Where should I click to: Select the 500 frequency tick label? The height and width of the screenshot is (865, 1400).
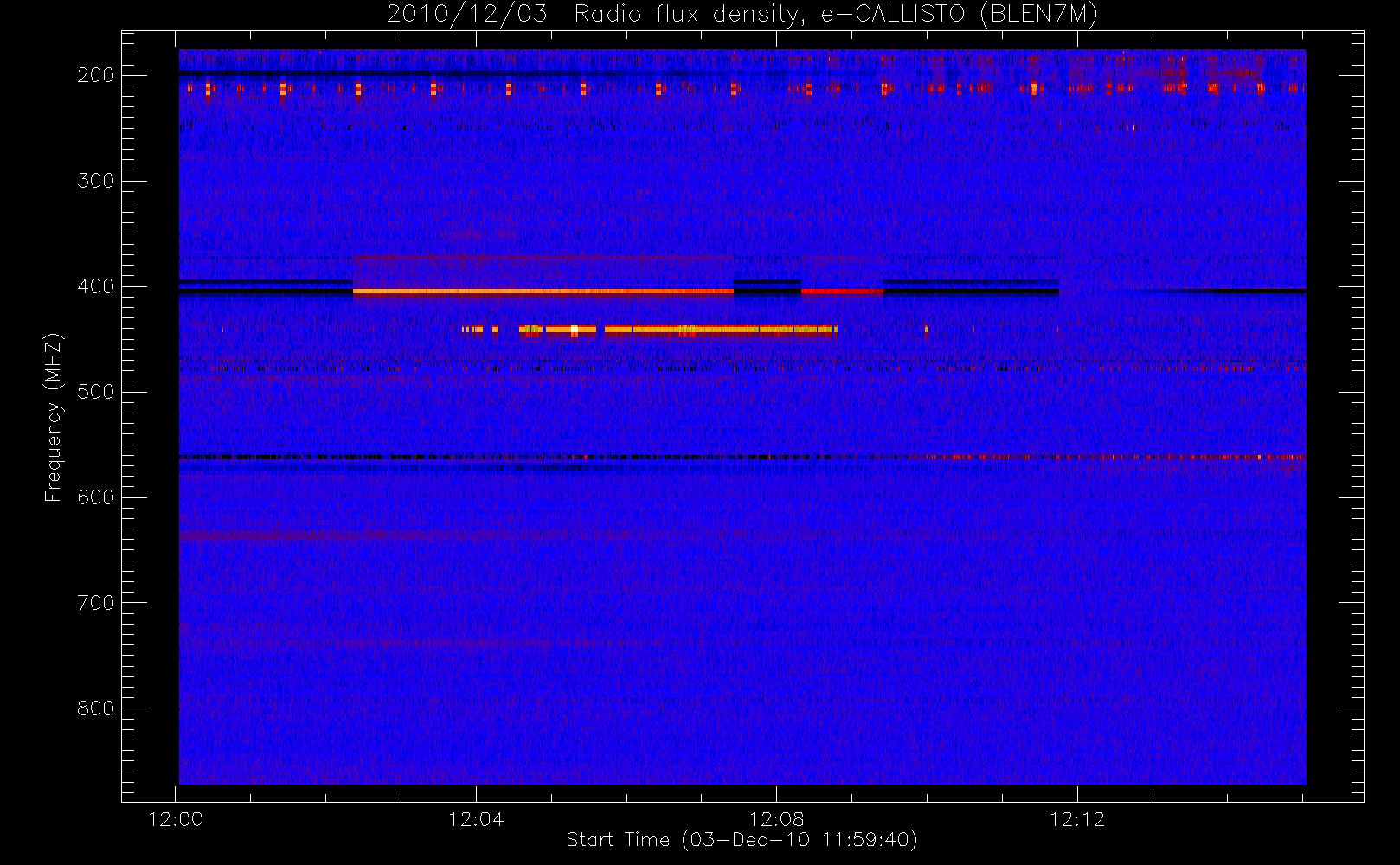pyautogui.click(x=95, y=392)
